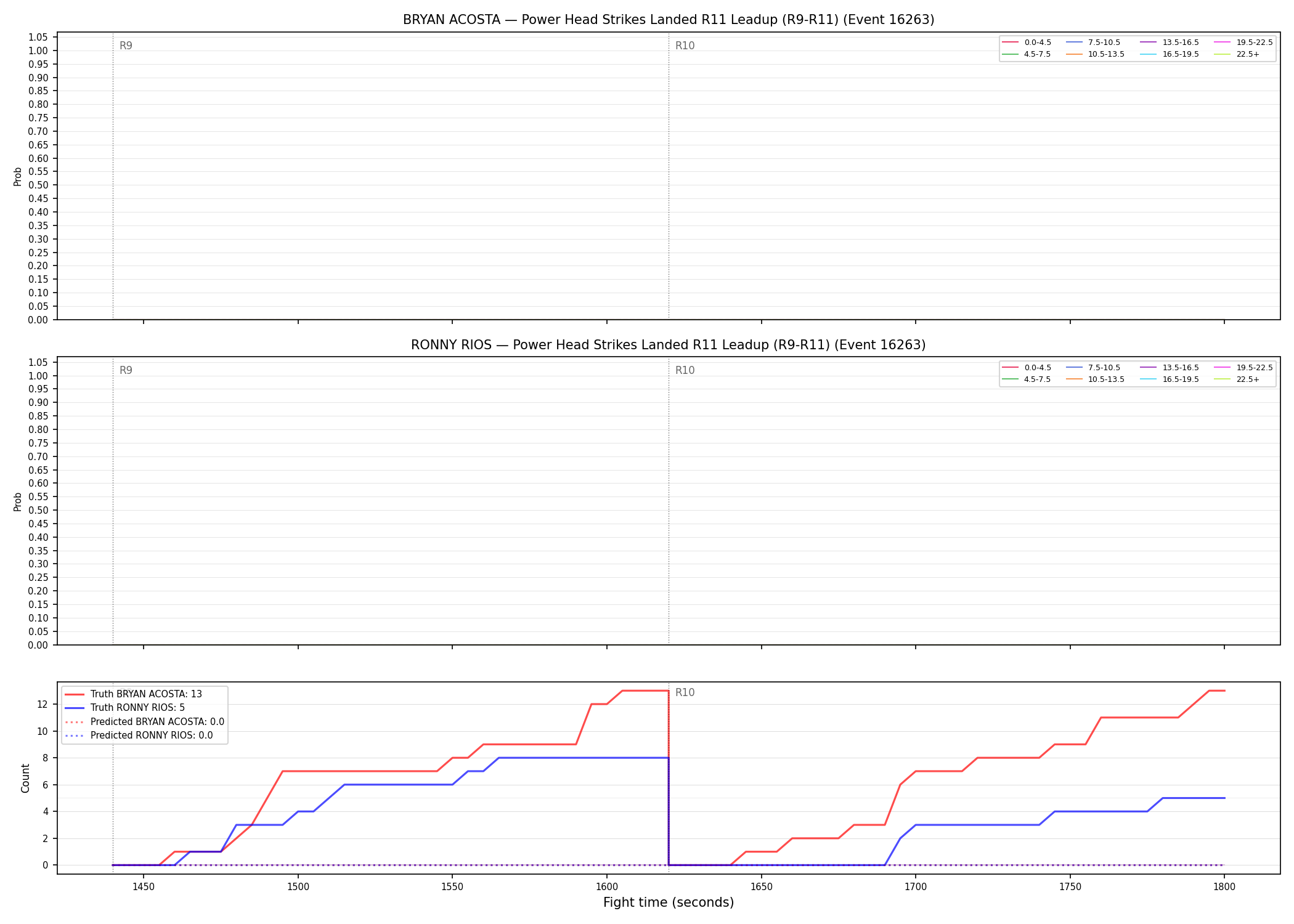
Task: Click the R9 marker in Rios chart
Action: [126, 370]
